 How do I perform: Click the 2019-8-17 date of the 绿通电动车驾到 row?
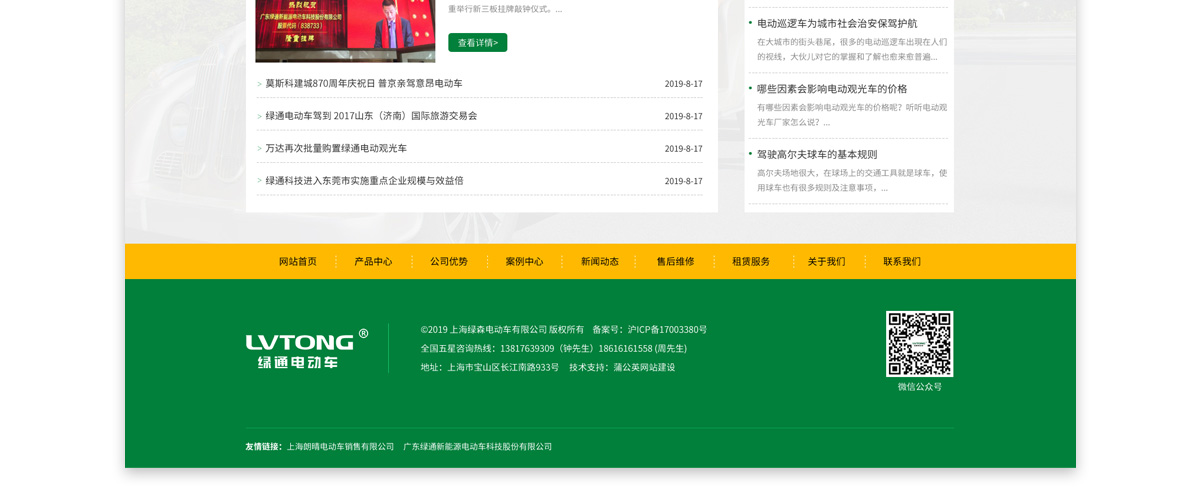[x=683, y=116]
